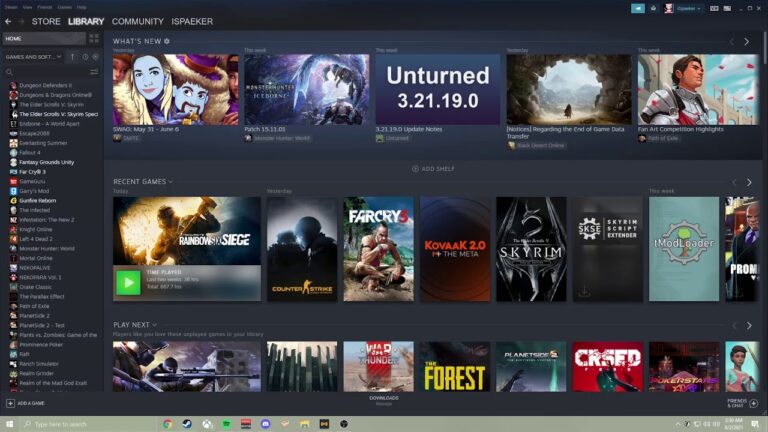Click the Windows taskbar search box
Screen dimensions: 768x432
point(87,424)
